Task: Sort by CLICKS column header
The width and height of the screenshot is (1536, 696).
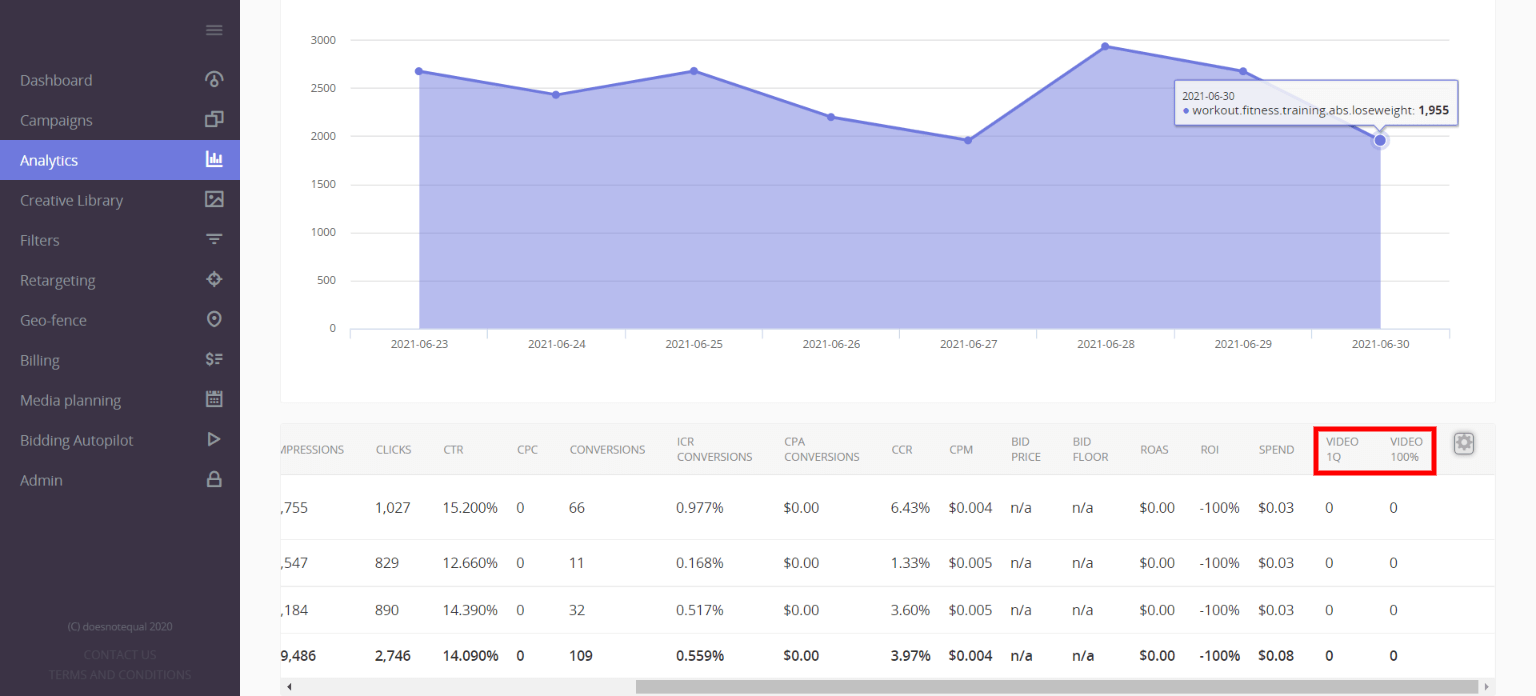Action: 393,450
